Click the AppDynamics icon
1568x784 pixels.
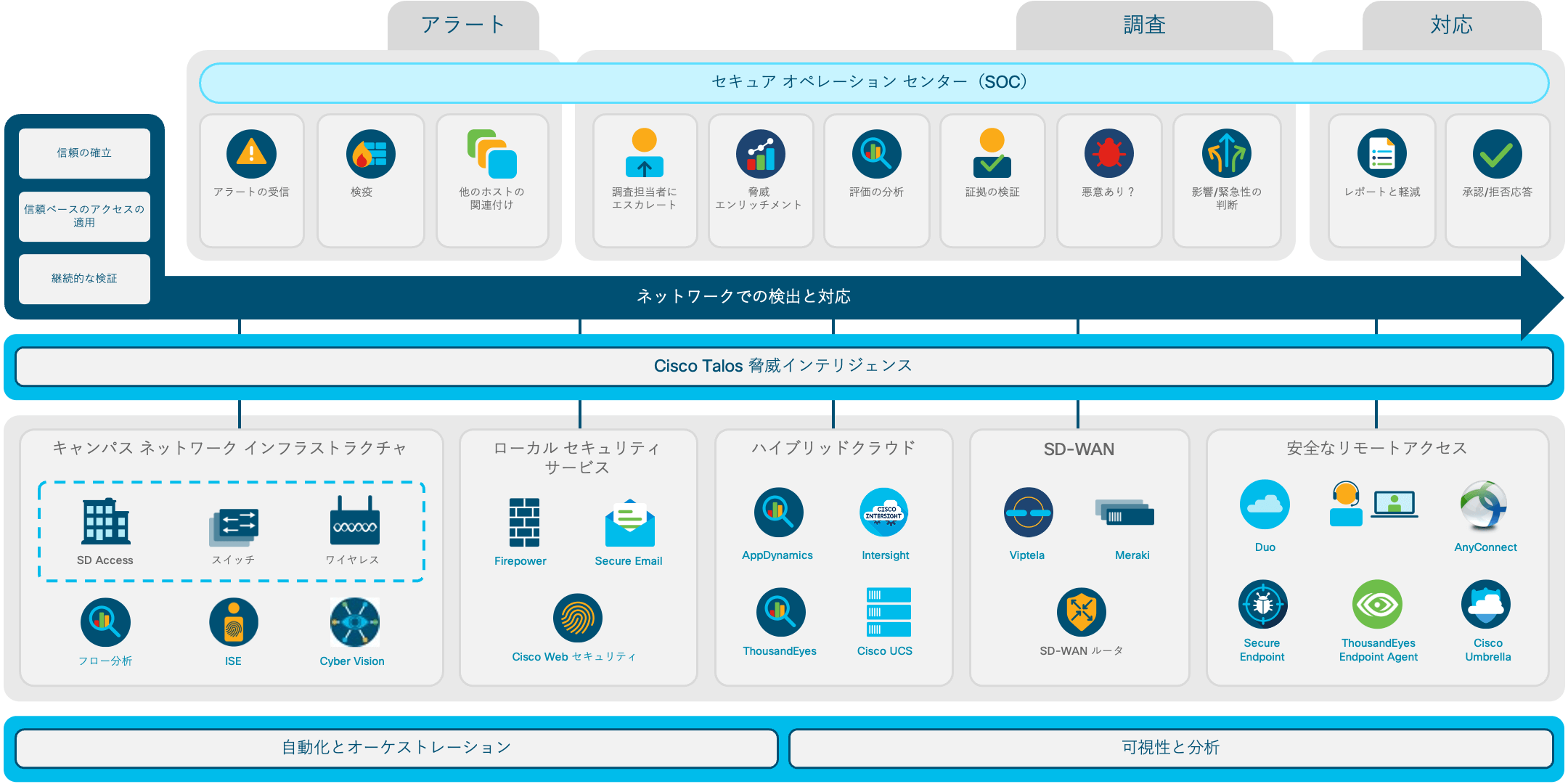(779, 513)
